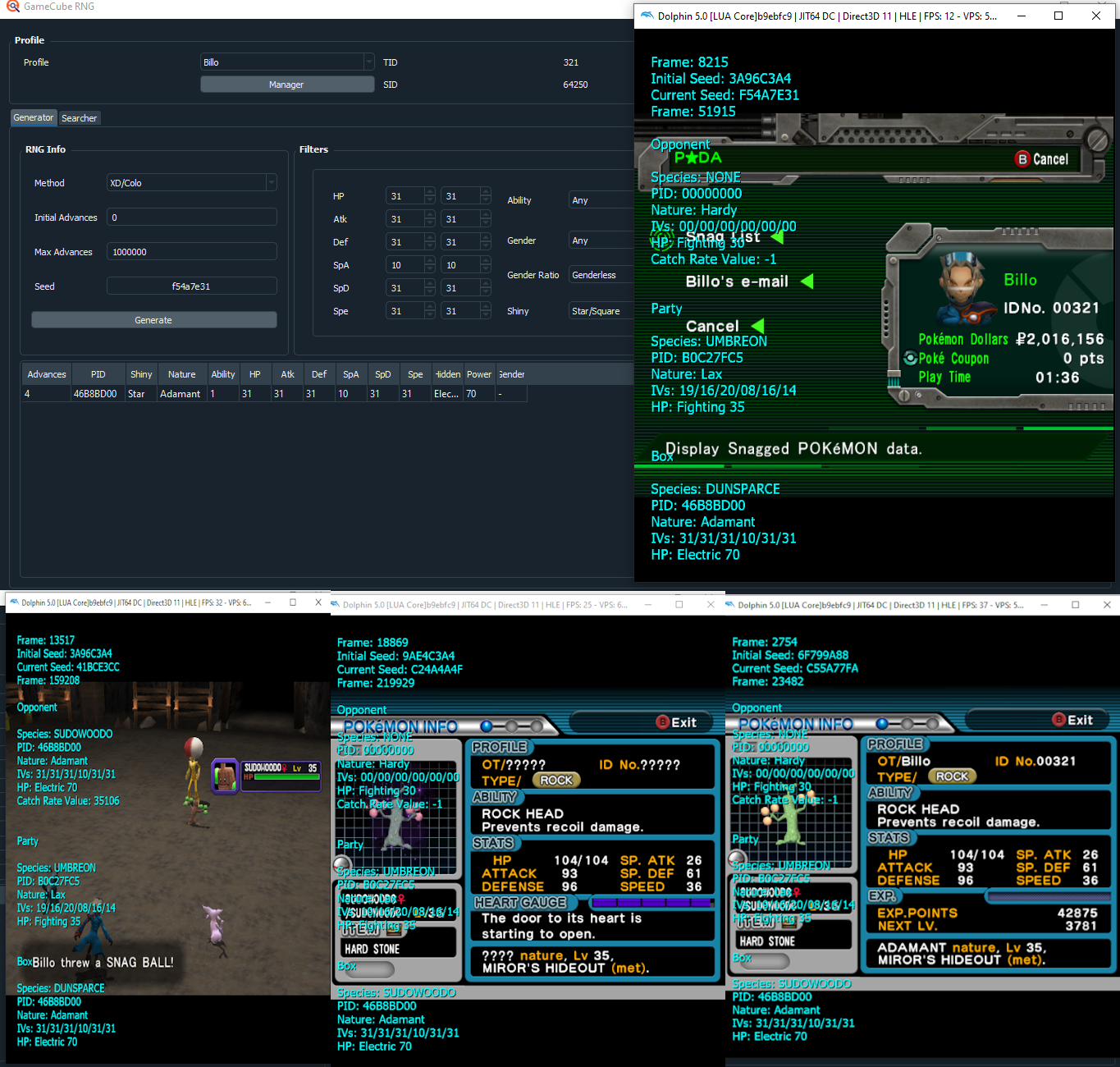Click the Generate button
Image resolution: width=1120 pixels, height=1067 pixels.
coord(154,320)
